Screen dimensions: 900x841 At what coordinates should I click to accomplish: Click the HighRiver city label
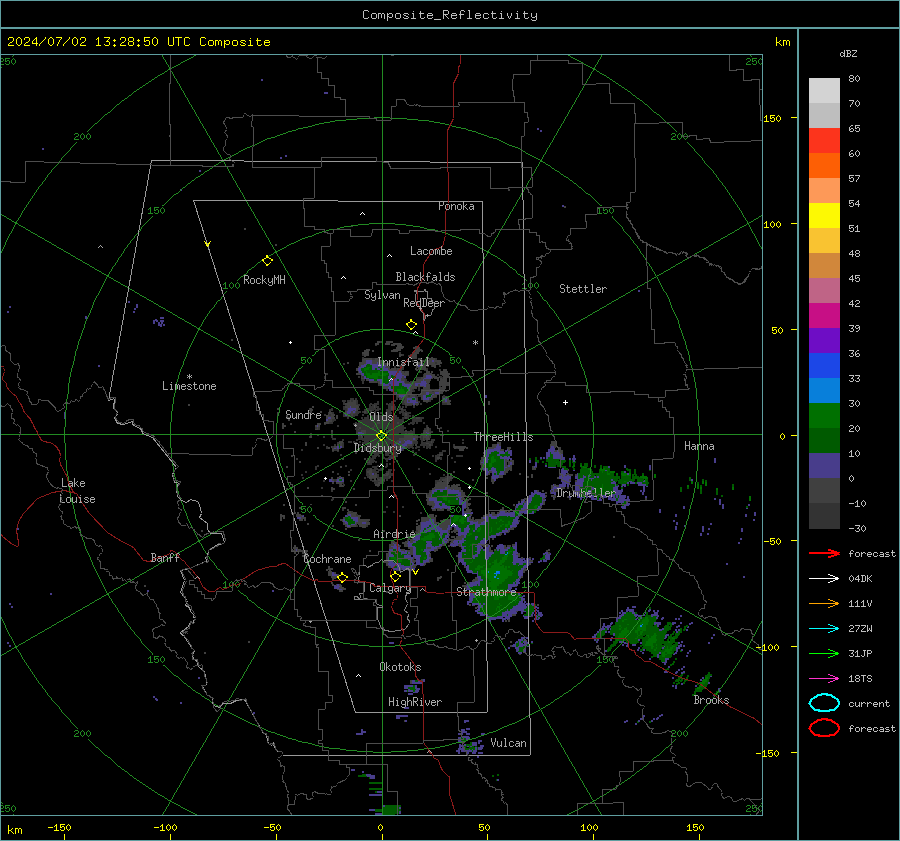point(415,702)
